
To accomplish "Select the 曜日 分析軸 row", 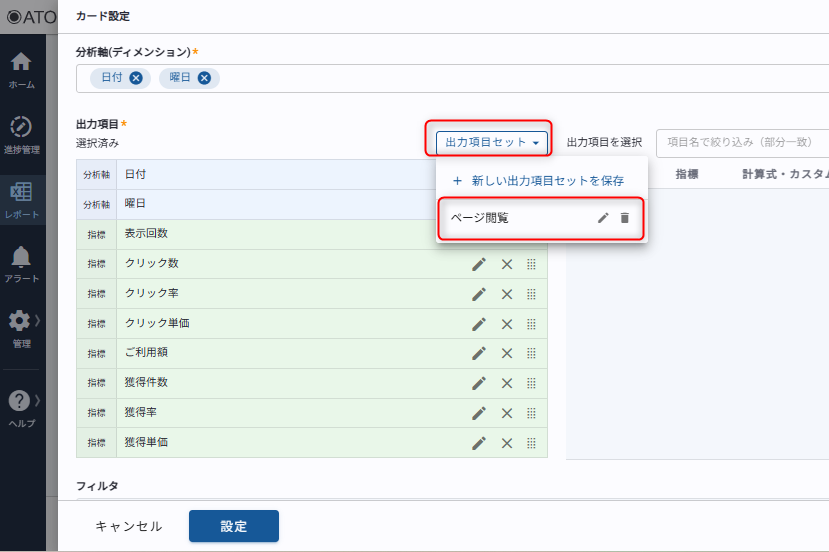I will (256, 204).
